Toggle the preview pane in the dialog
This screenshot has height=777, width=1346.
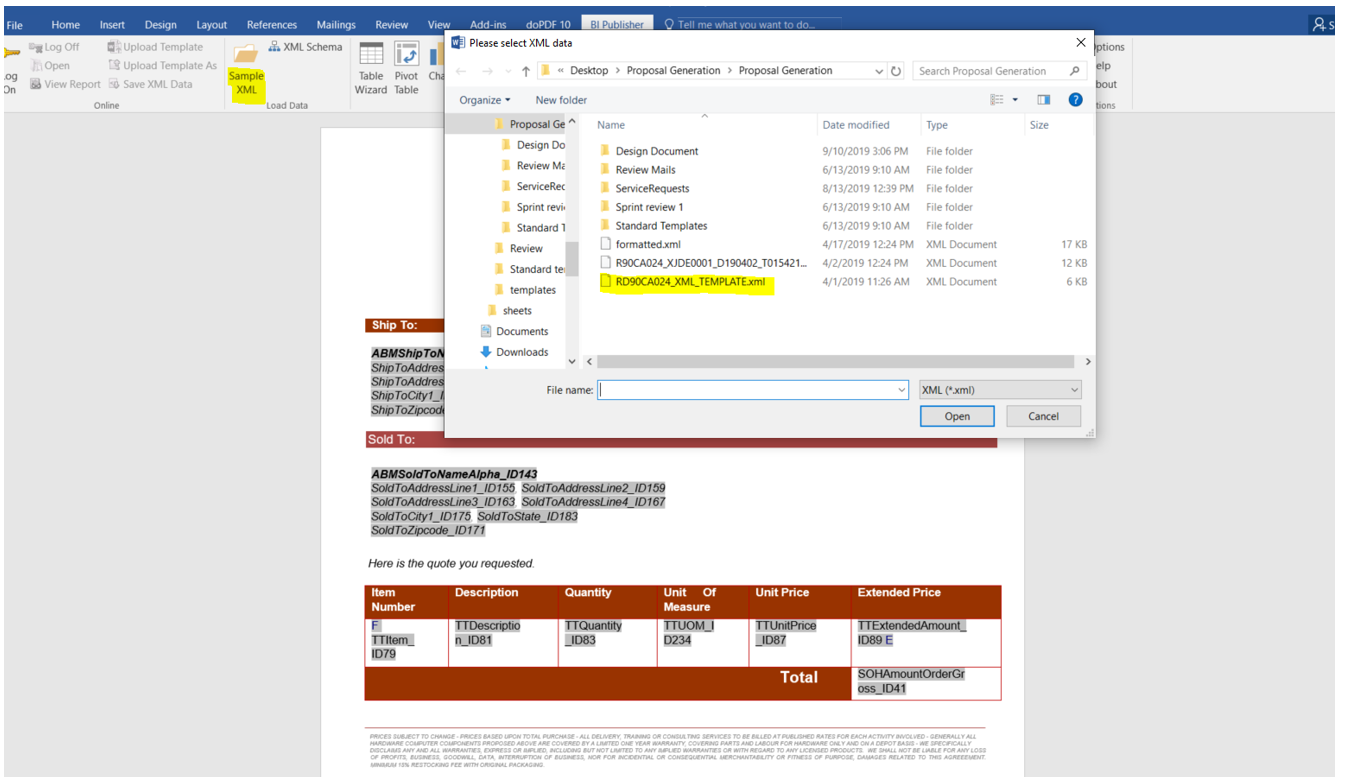[x=1044, y=100]
